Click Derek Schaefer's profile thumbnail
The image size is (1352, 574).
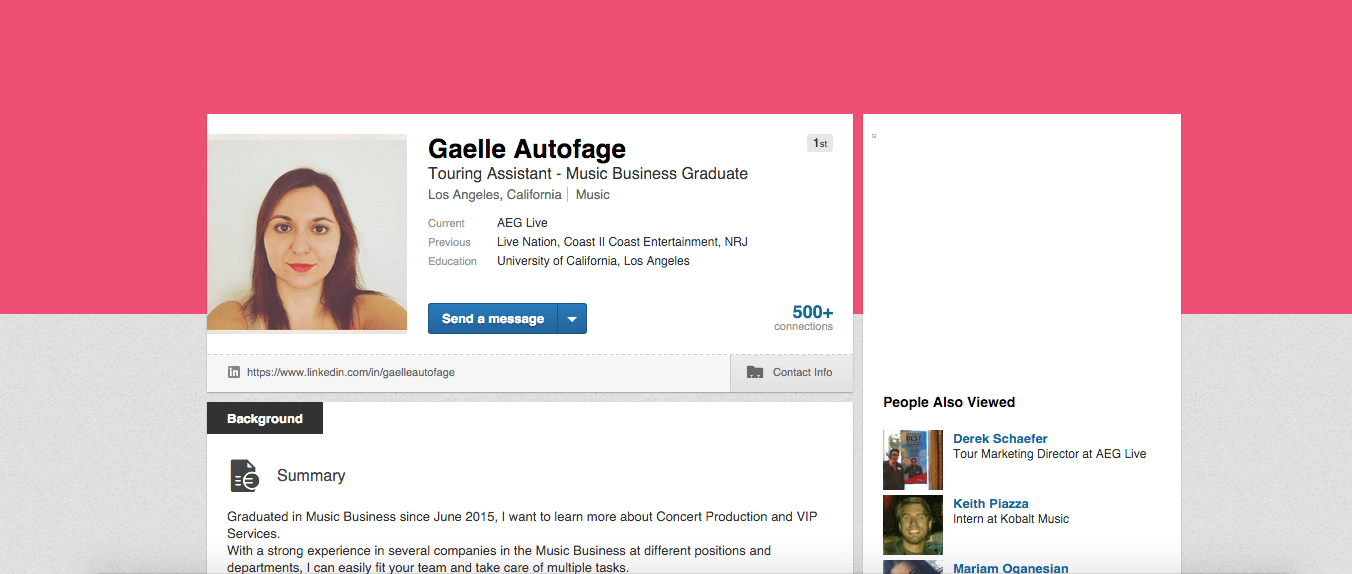[x=913, y=460]
